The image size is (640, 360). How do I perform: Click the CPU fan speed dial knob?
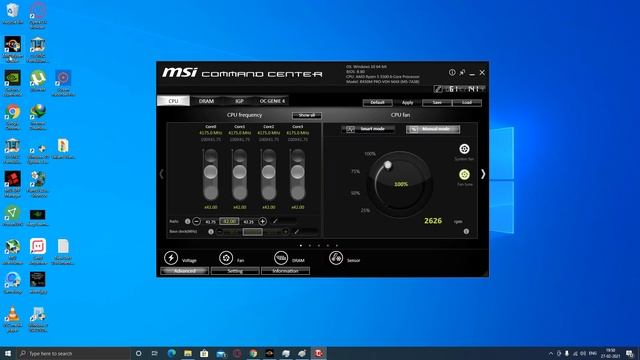(388, 165)
